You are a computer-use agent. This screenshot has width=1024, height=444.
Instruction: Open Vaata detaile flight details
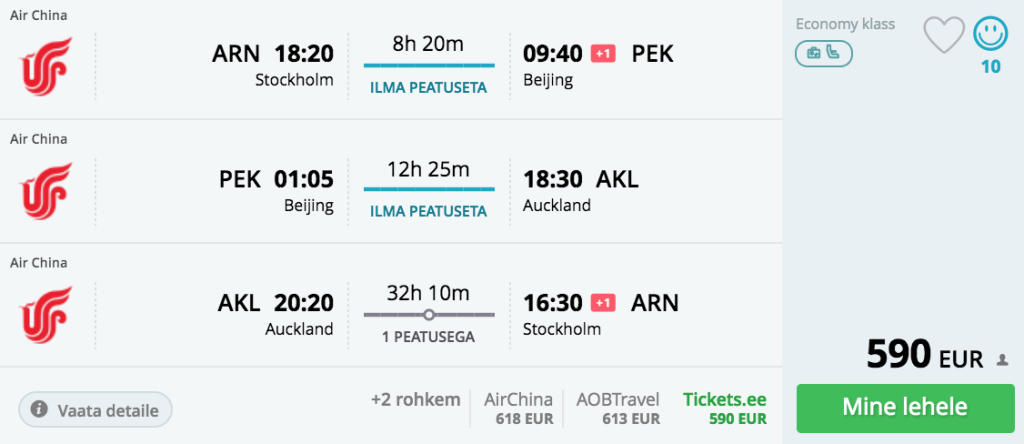tap(96, 409)
